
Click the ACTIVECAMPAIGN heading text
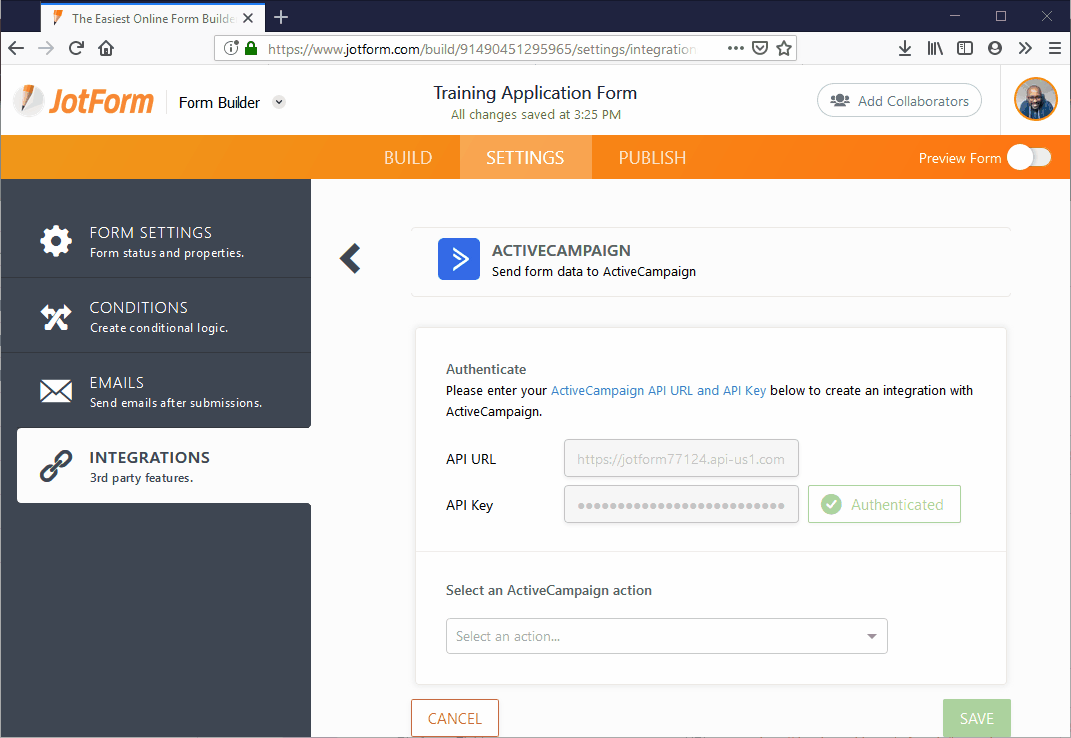tap(561, 250)
